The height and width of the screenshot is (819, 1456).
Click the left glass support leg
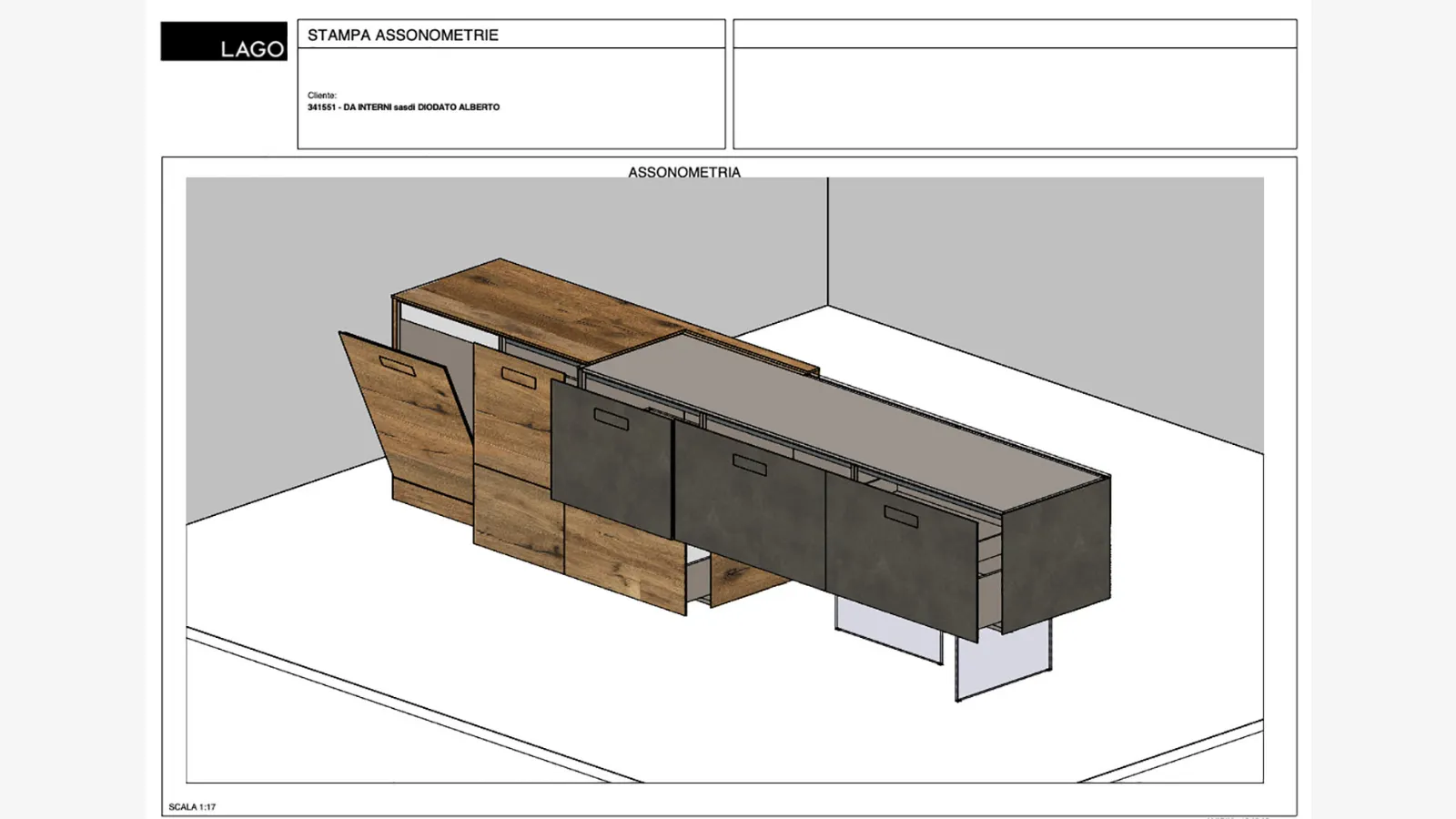point(887,630)
